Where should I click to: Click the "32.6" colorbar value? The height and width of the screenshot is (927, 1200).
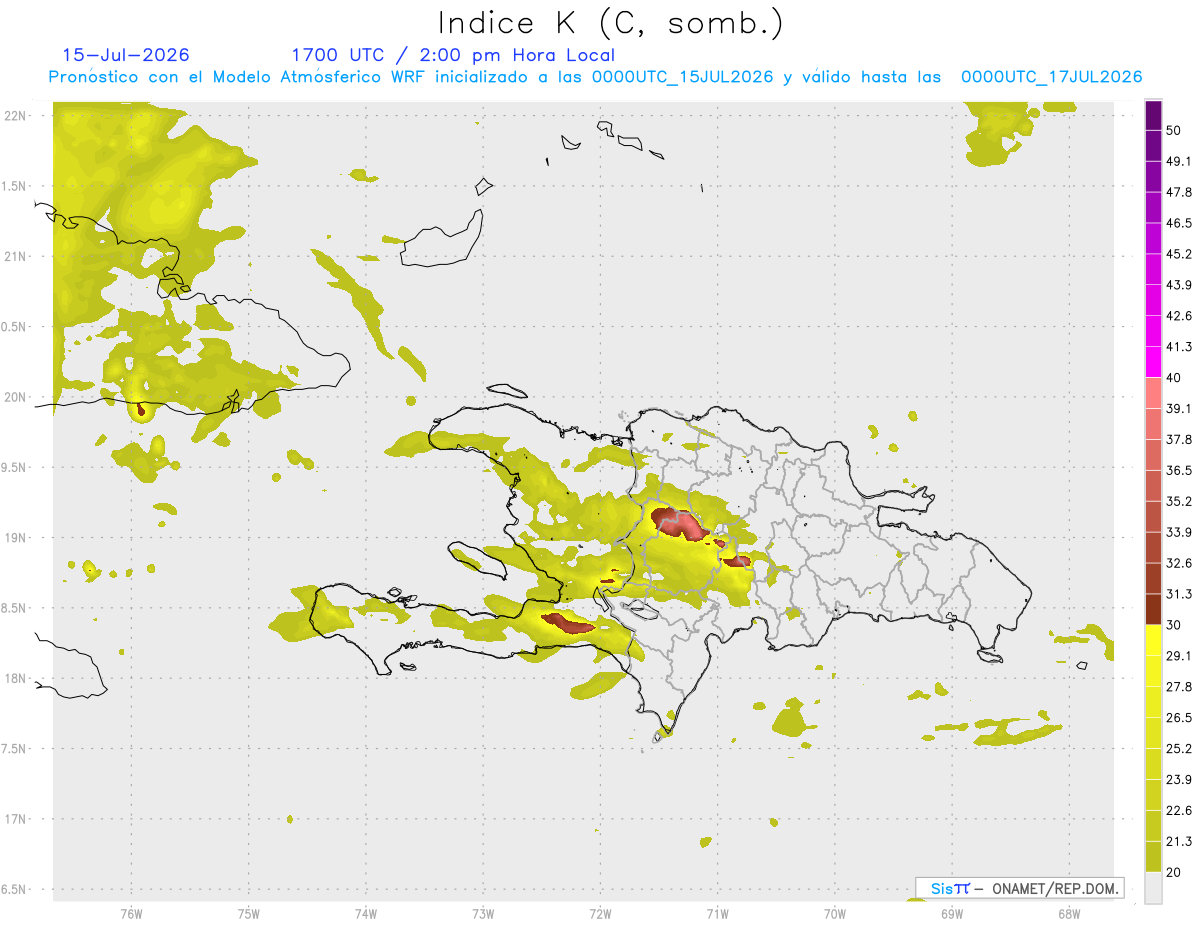1180,563
